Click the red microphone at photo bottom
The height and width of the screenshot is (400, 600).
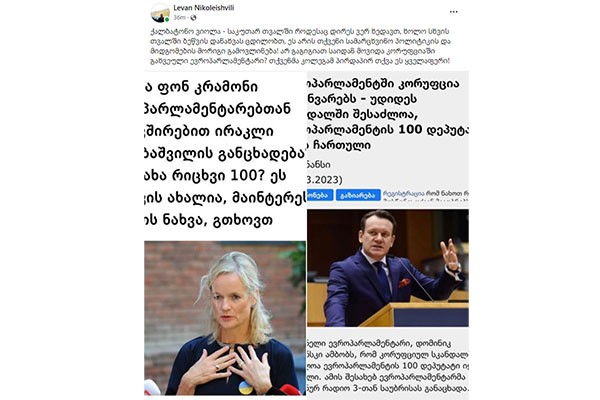[x=290, y=390]
